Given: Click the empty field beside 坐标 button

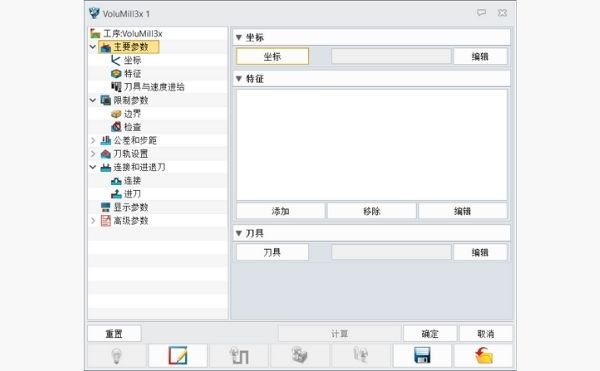Looking at the screenshot, I should click(391, 56).
